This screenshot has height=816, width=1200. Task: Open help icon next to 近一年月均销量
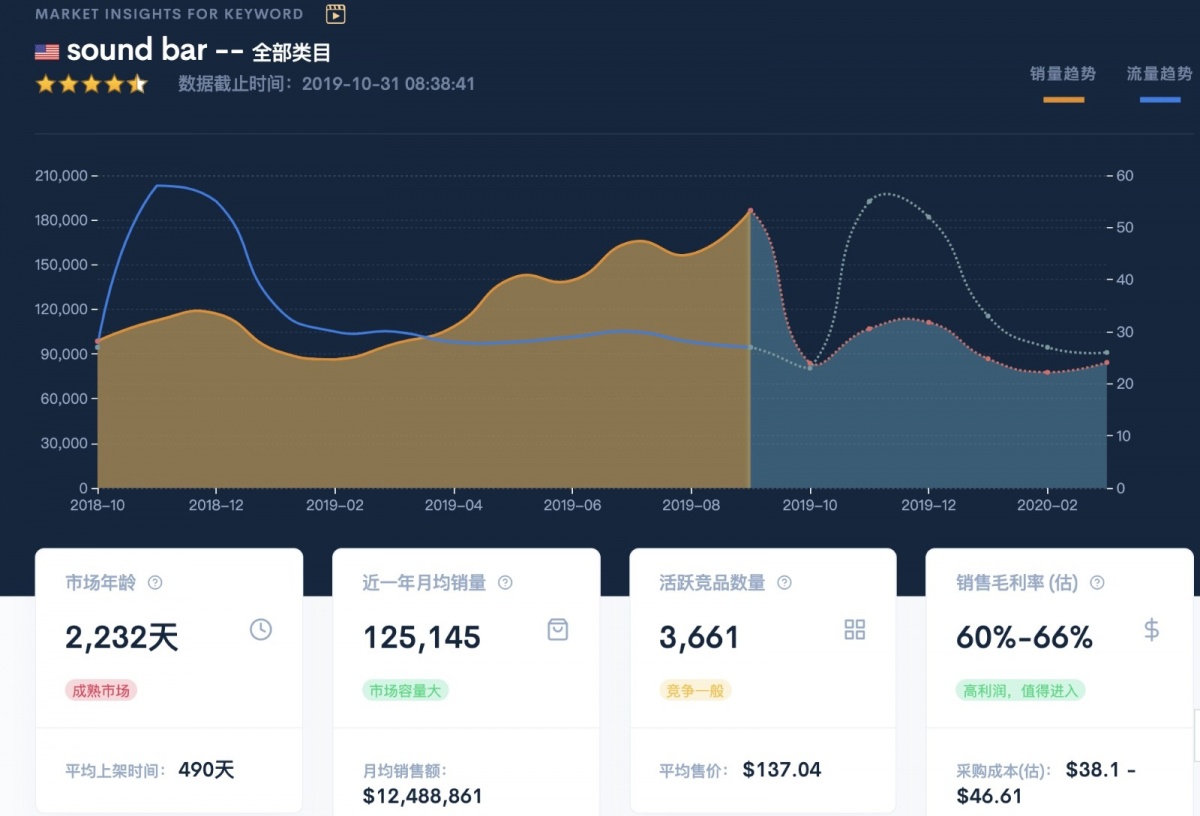tap(505, 583)
